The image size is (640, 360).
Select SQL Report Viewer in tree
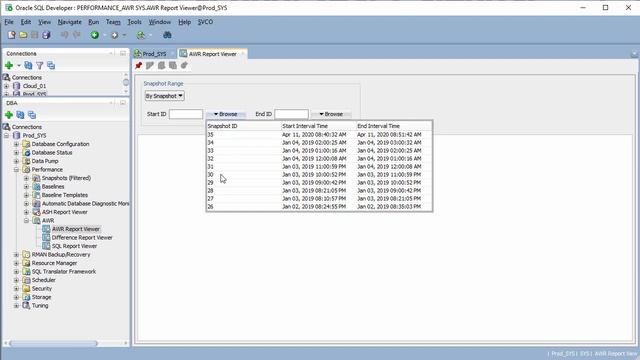[x=74, y=246]
